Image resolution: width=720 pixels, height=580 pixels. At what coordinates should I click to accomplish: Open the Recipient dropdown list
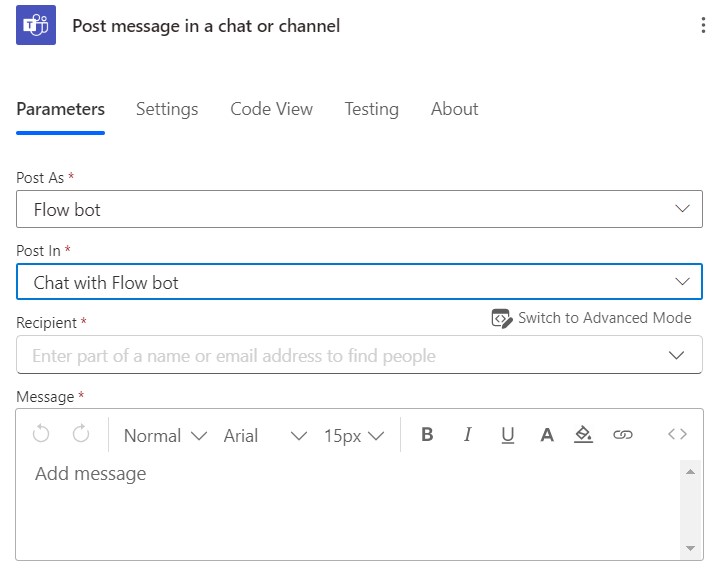[x=359, y=355]
